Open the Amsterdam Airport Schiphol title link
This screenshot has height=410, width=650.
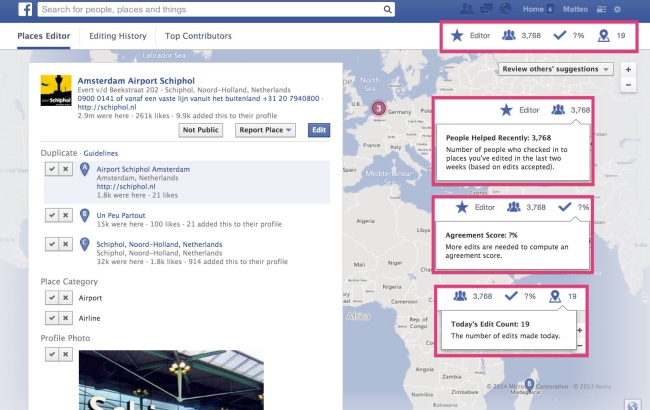(136, 81)
